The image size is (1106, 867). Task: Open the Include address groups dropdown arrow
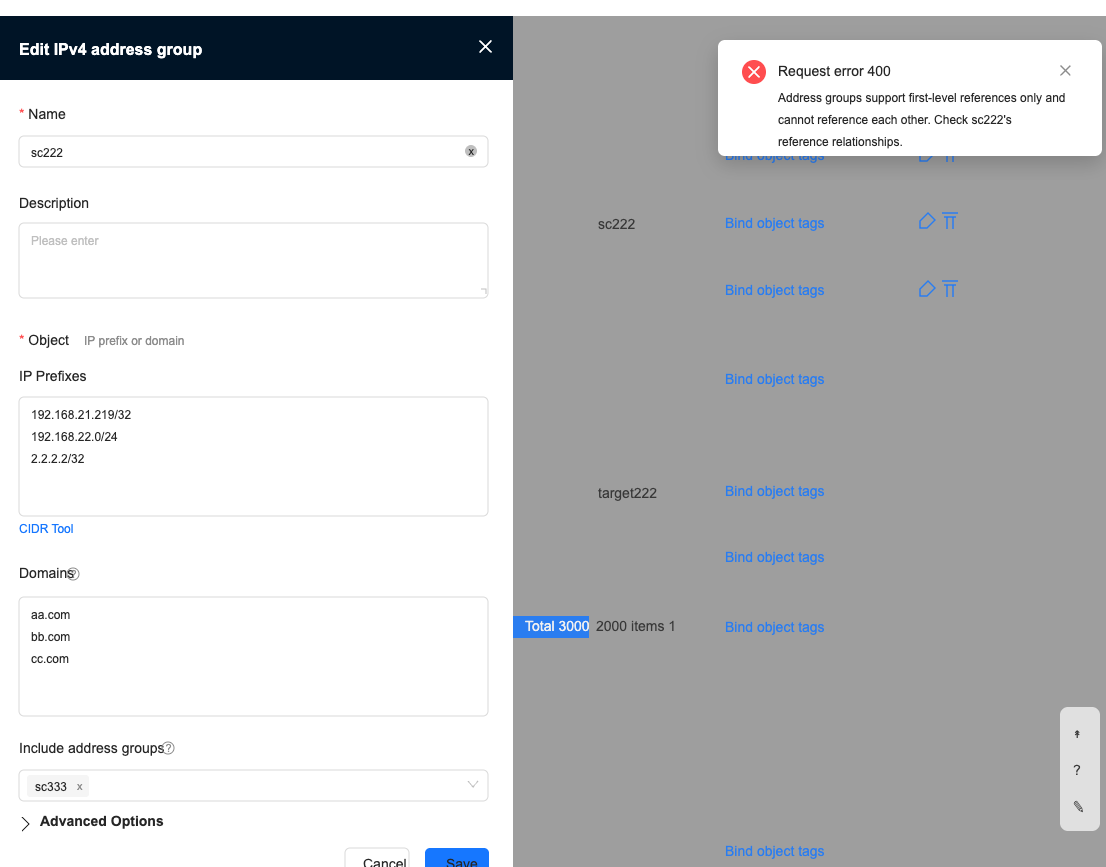[473, 784]
